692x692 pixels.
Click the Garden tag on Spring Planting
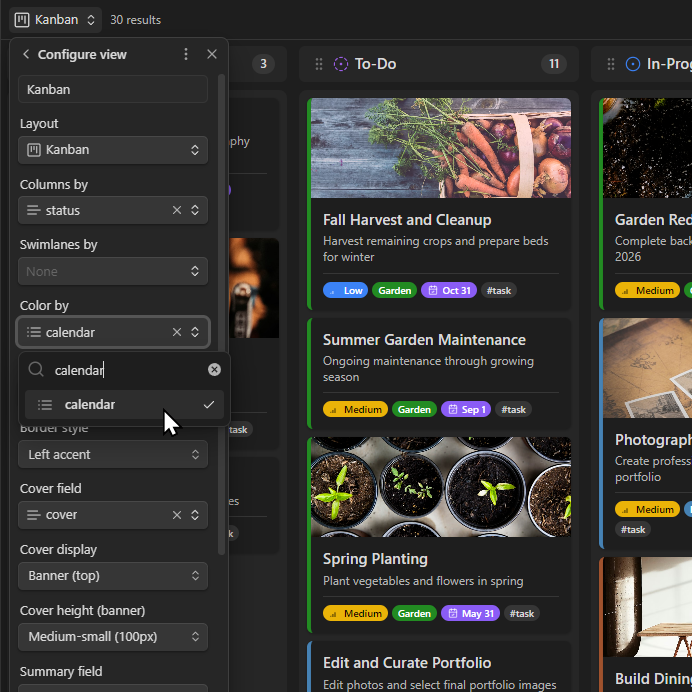click(x=414, y=613)
